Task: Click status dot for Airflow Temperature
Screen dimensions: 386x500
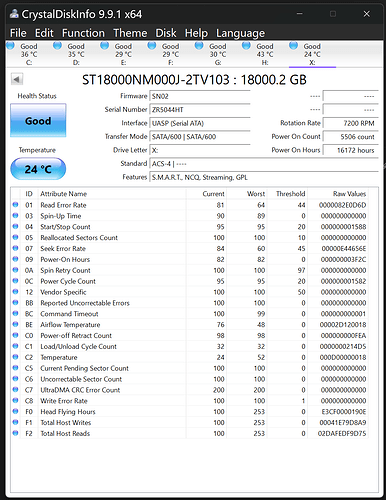Action: click(x=15, y=324)
